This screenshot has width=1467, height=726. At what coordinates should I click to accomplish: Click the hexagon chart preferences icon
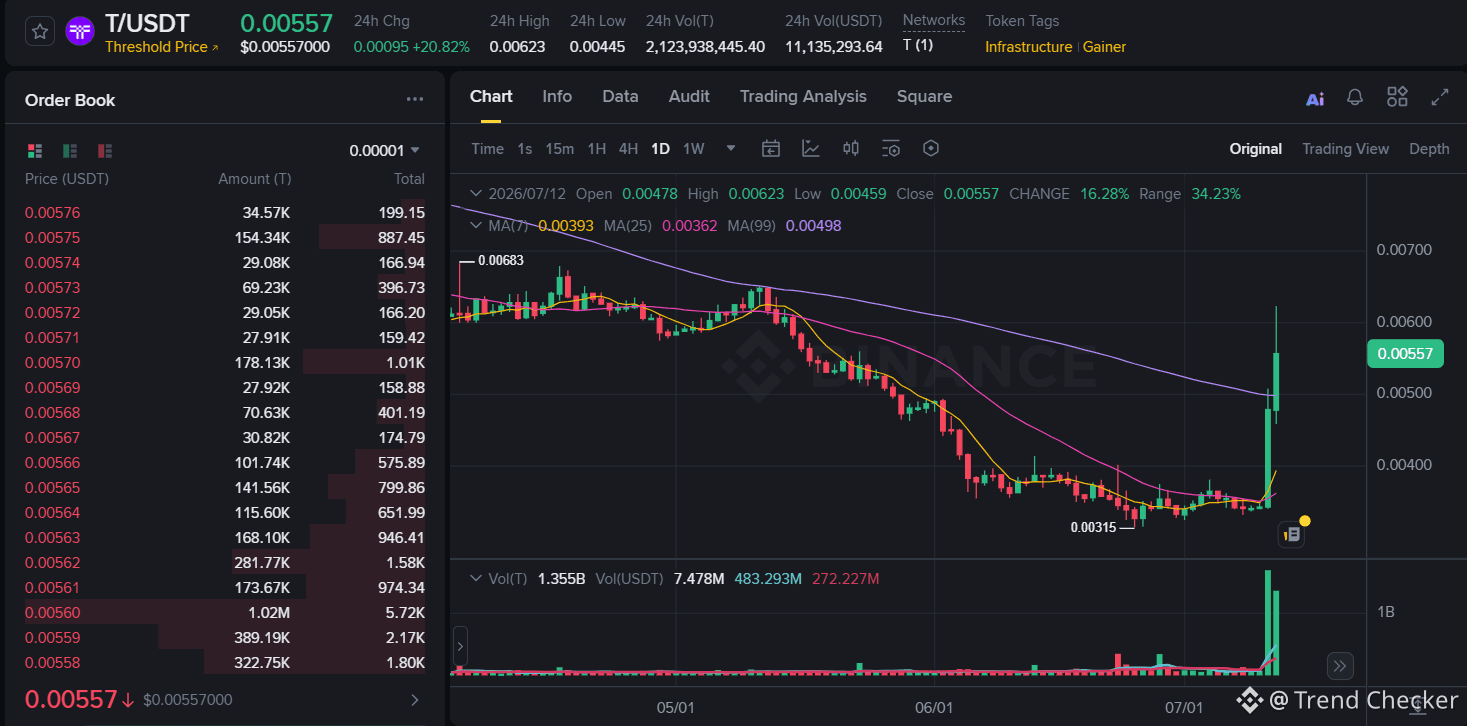click(x=931, y=149)
